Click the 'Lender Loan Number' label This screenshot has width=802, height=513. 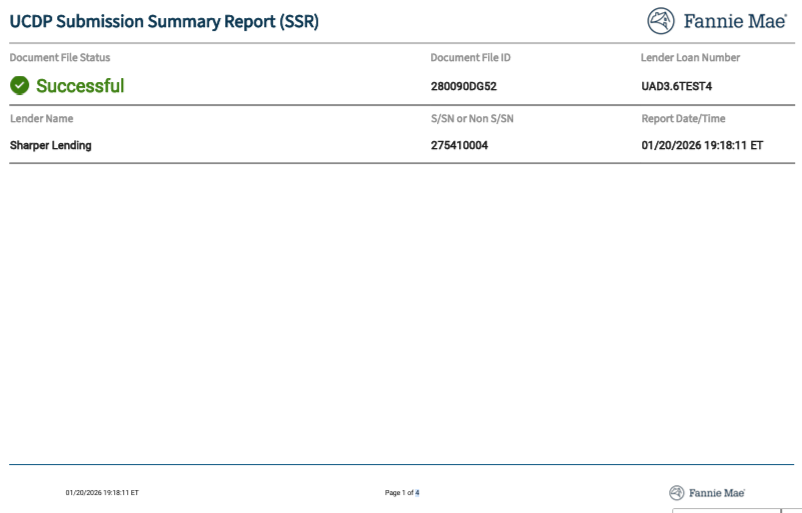(x=690, y=57)
